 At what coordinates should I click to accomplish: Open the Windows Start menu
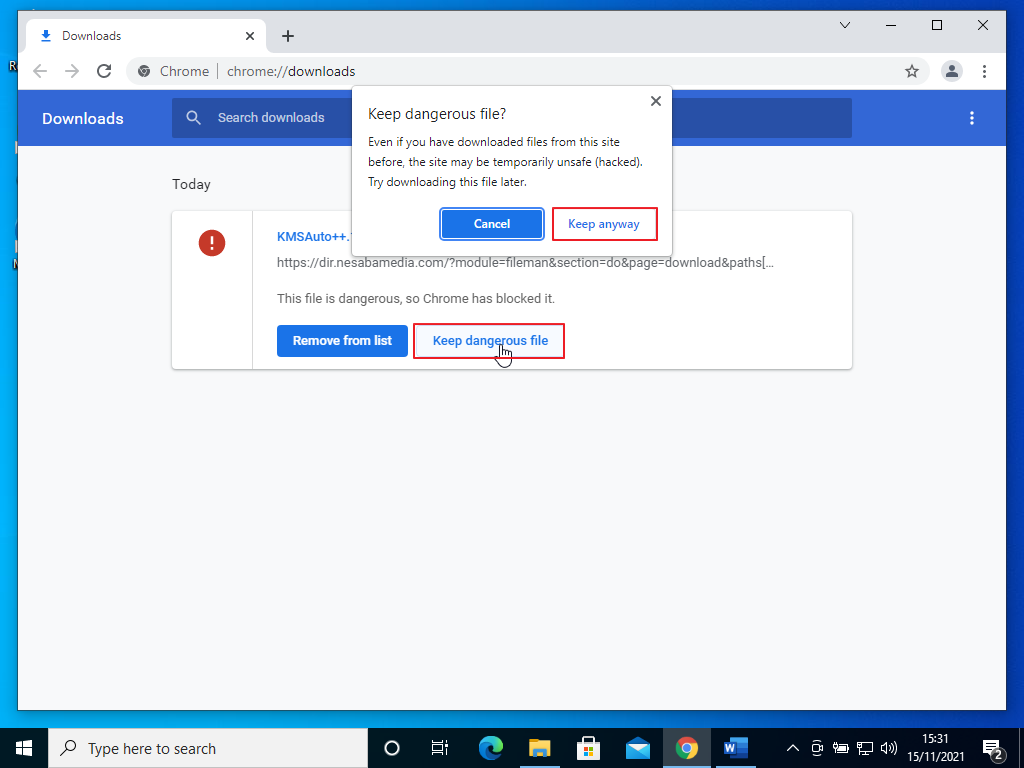(24, 748)
